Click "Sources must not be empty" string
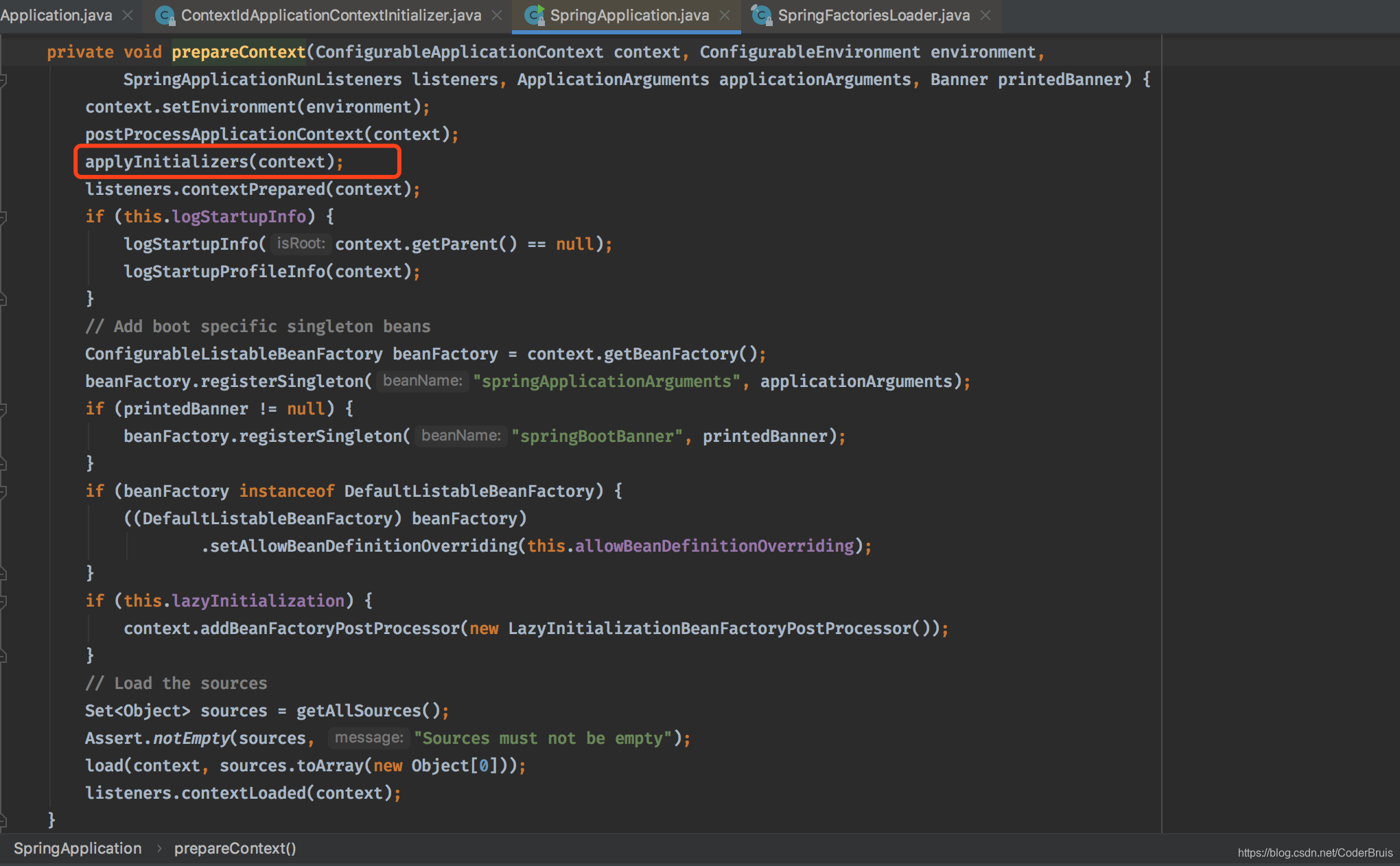The height and width of the screenshot is (866, 1400). point(543,738)
